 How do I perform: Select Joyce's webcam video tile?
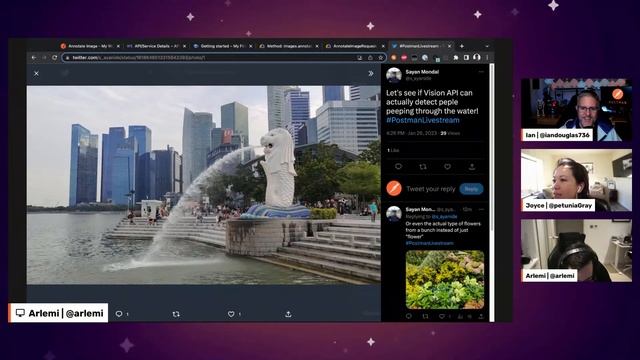point(576,180)
